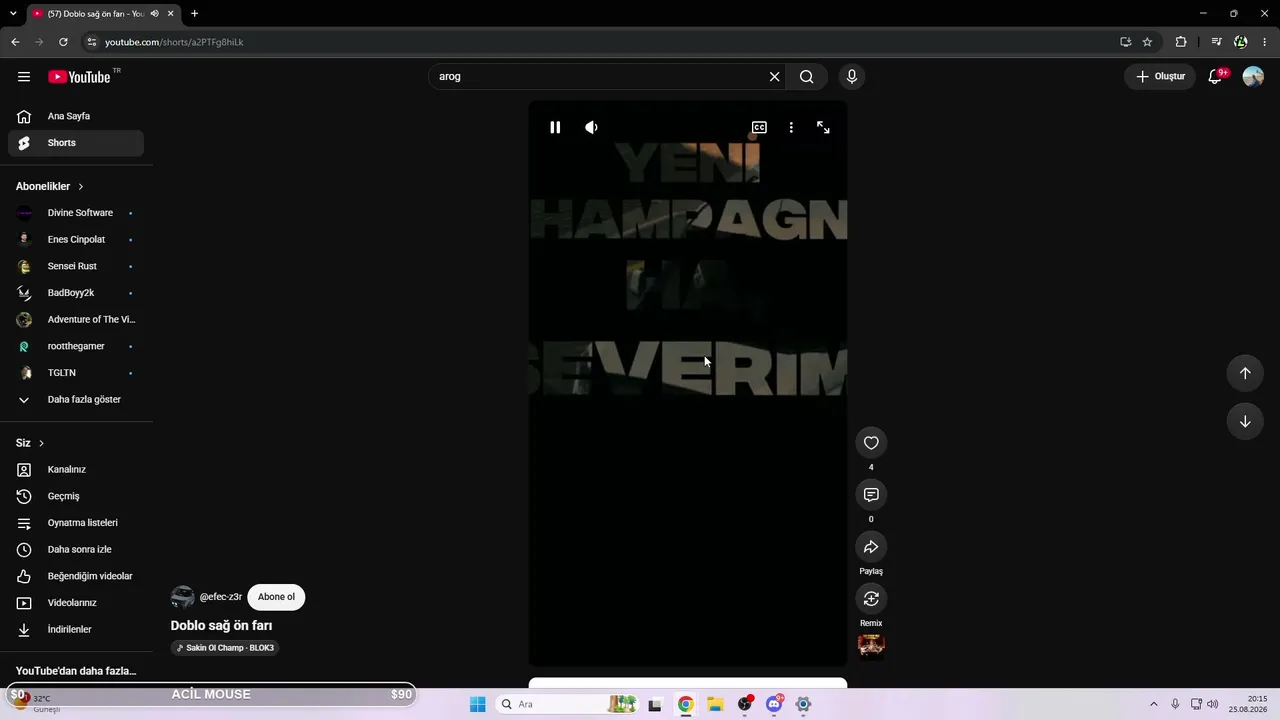The image size is (1280, 720).
Task: Expand the tab search dropdown
Action: (x=13, y=14)
